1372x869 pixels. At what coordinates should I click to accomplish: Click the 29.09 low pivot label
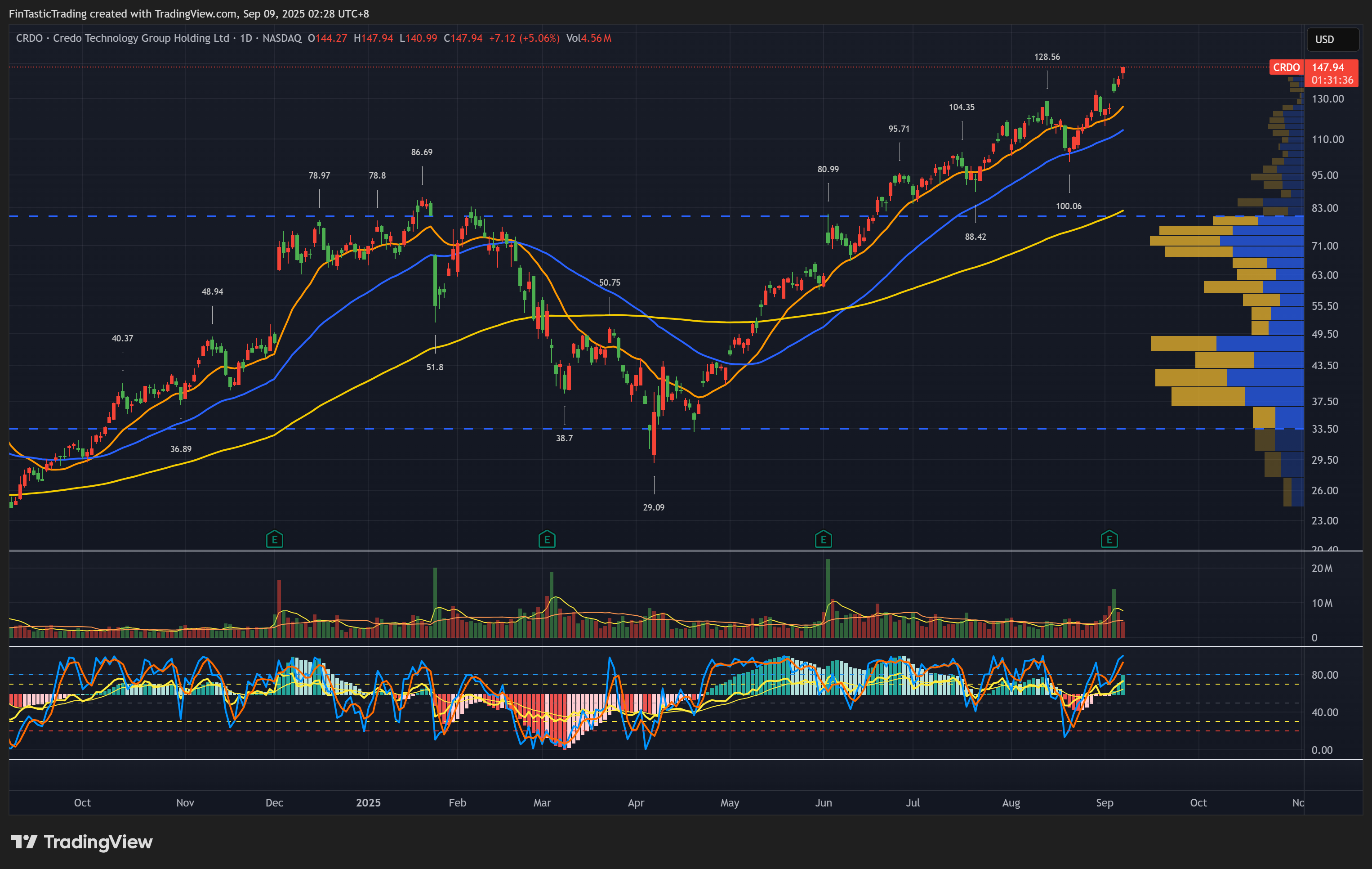[x=654, y=507]
